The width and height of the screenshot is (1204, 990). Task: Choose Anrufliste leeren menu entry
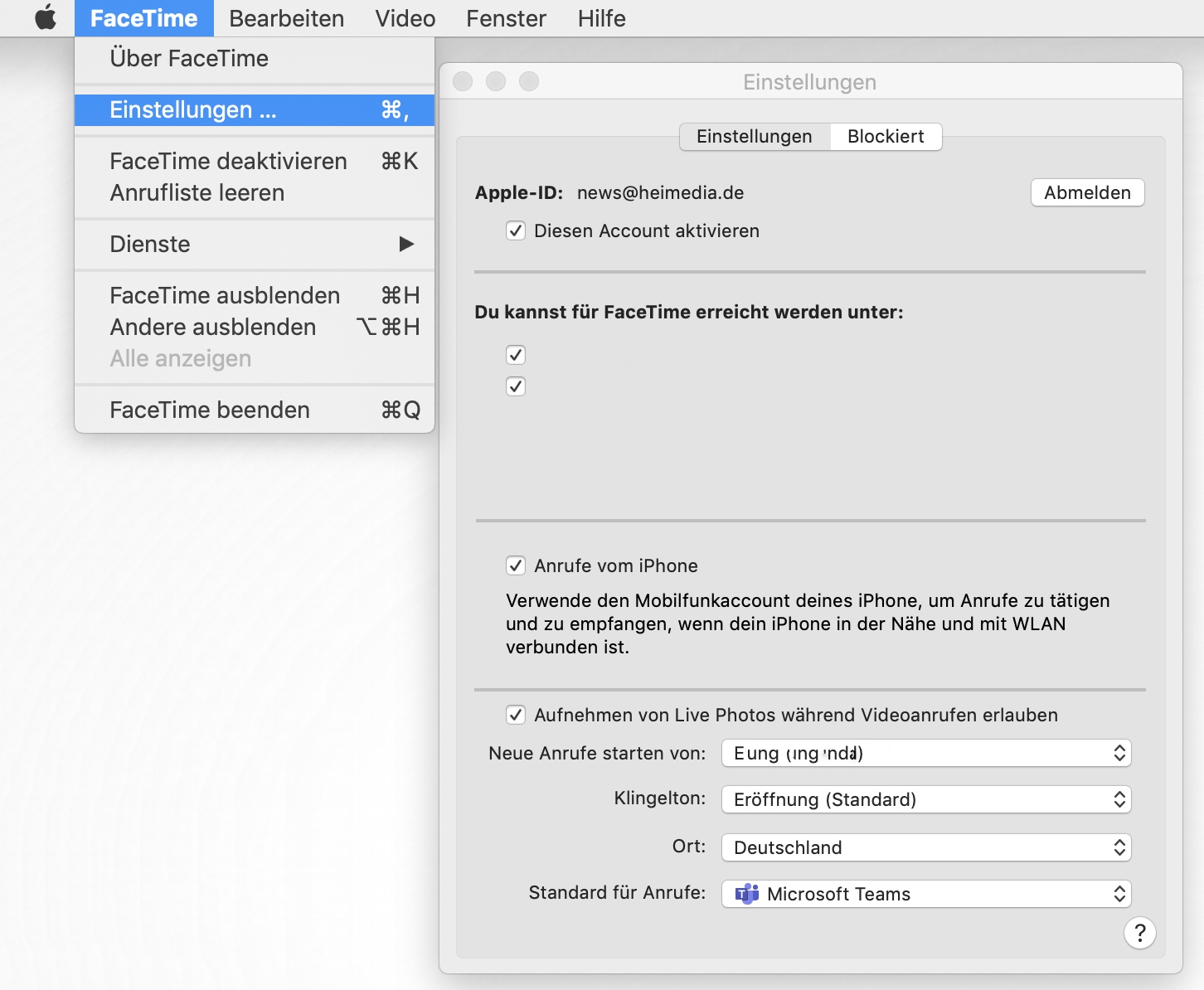(255, 192)
